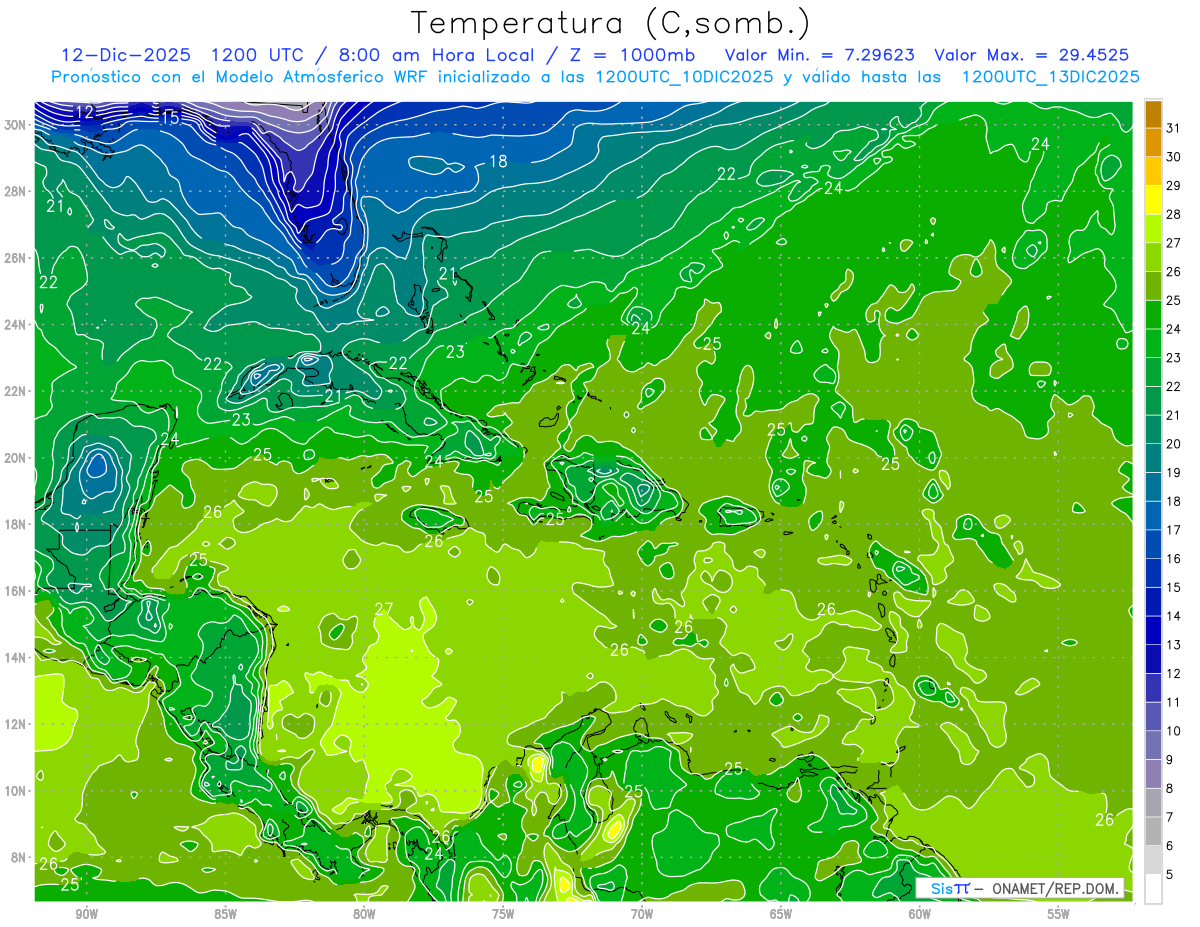
Task: Click the 90W longitude axis label
Action: click(x=86, y=913)
